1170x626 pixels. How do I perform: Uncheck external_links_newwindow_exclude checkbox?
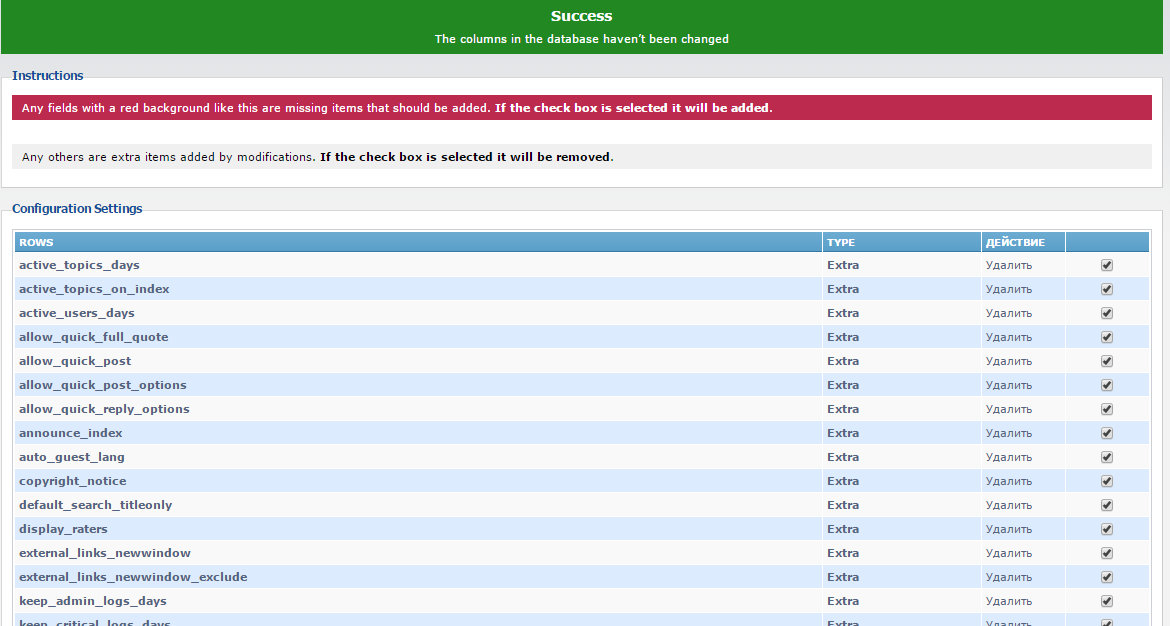[x=1107, y=577]
